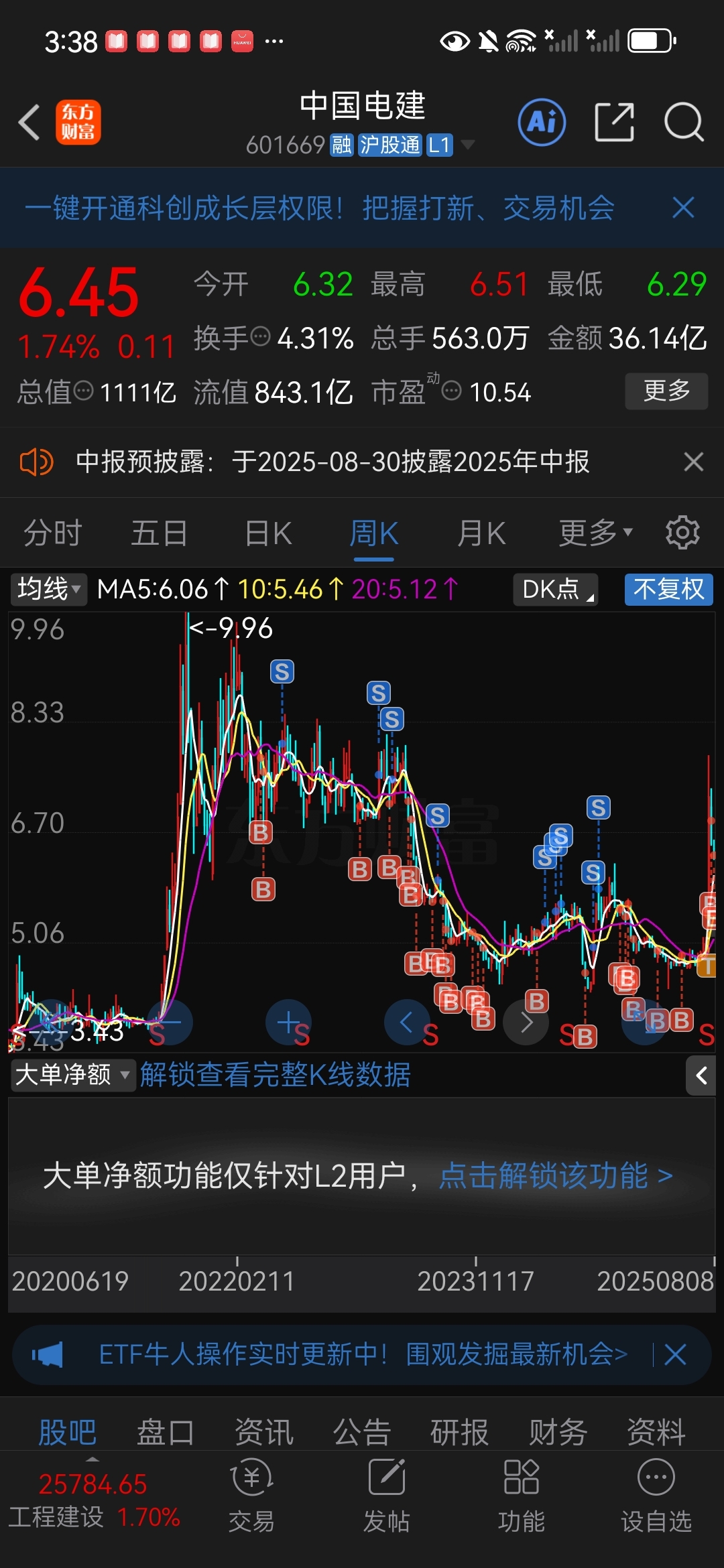Open the search magnifier icon

click(x=684, y=122)
